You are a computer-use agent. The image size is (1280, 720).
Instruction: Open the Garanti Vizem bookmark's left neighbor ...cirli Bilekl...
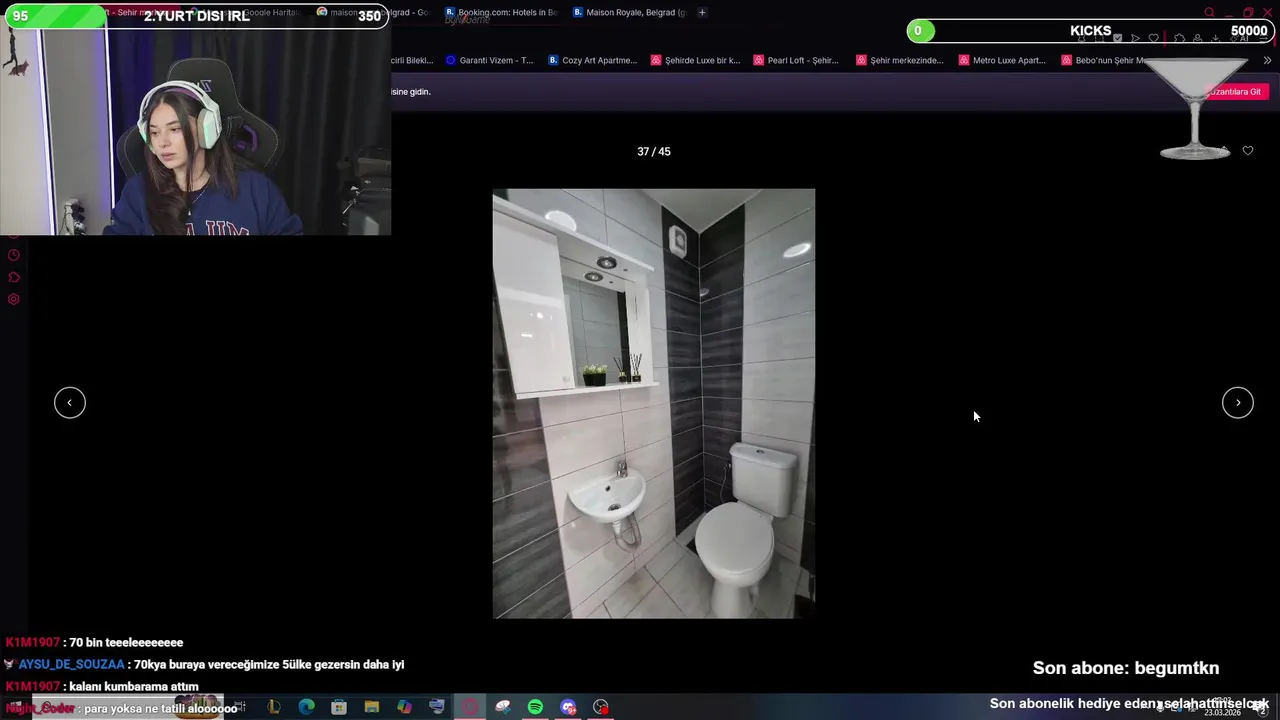(x=412, y=60)
